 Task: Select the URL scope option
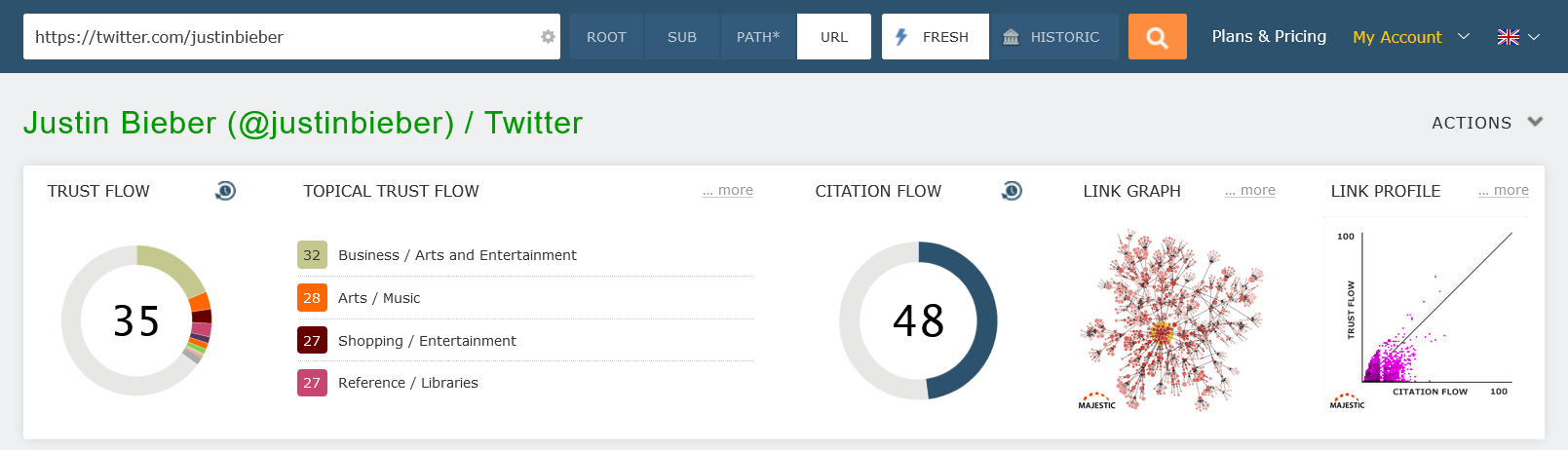click(833, 37)
